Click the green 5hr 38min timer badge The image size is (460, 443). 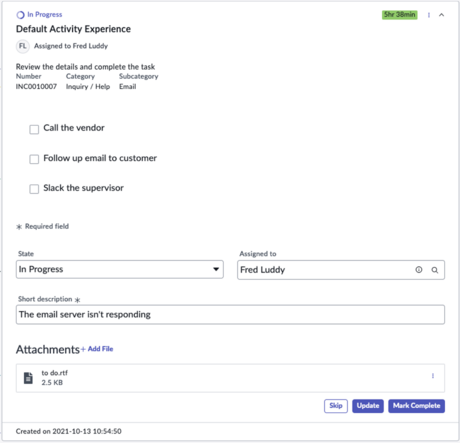[399, 15]
